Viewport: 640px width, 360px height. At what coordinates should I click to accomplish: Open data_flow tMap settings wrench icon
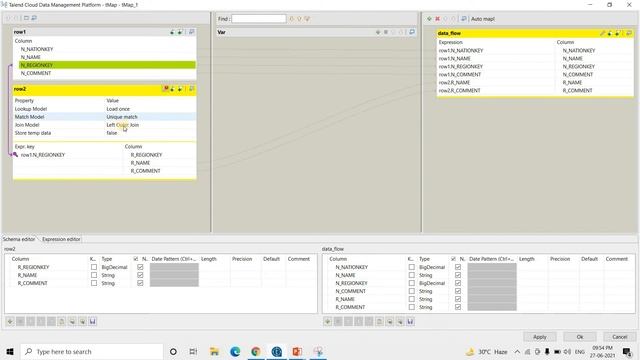tap(602, 33)
